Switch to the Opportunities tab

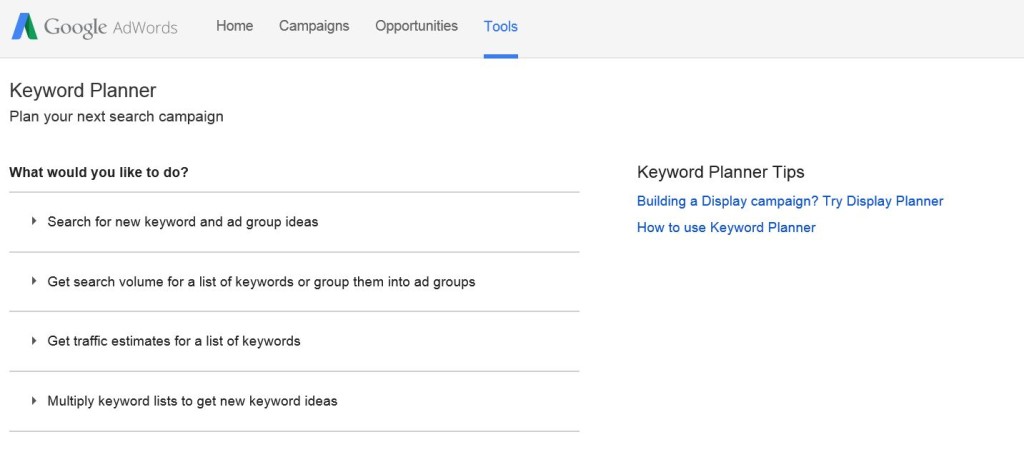[x=416, y=26]
